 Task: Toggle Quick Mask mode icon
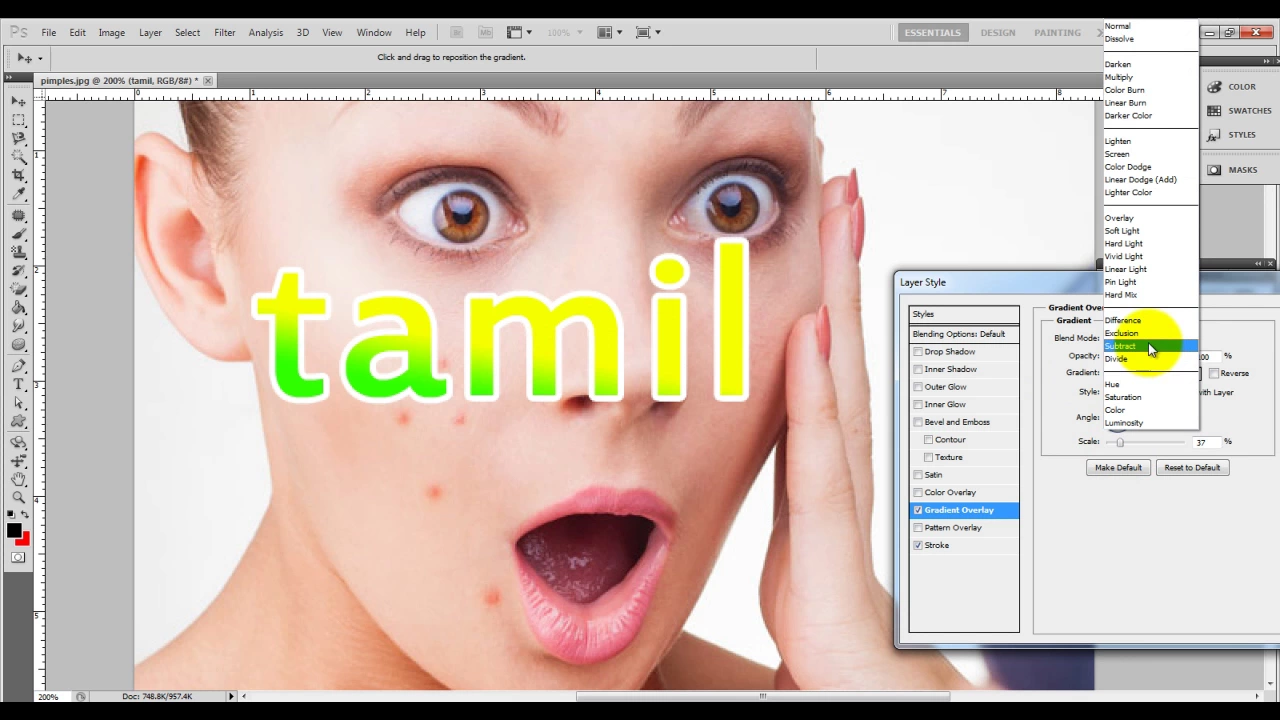point(18,557)
